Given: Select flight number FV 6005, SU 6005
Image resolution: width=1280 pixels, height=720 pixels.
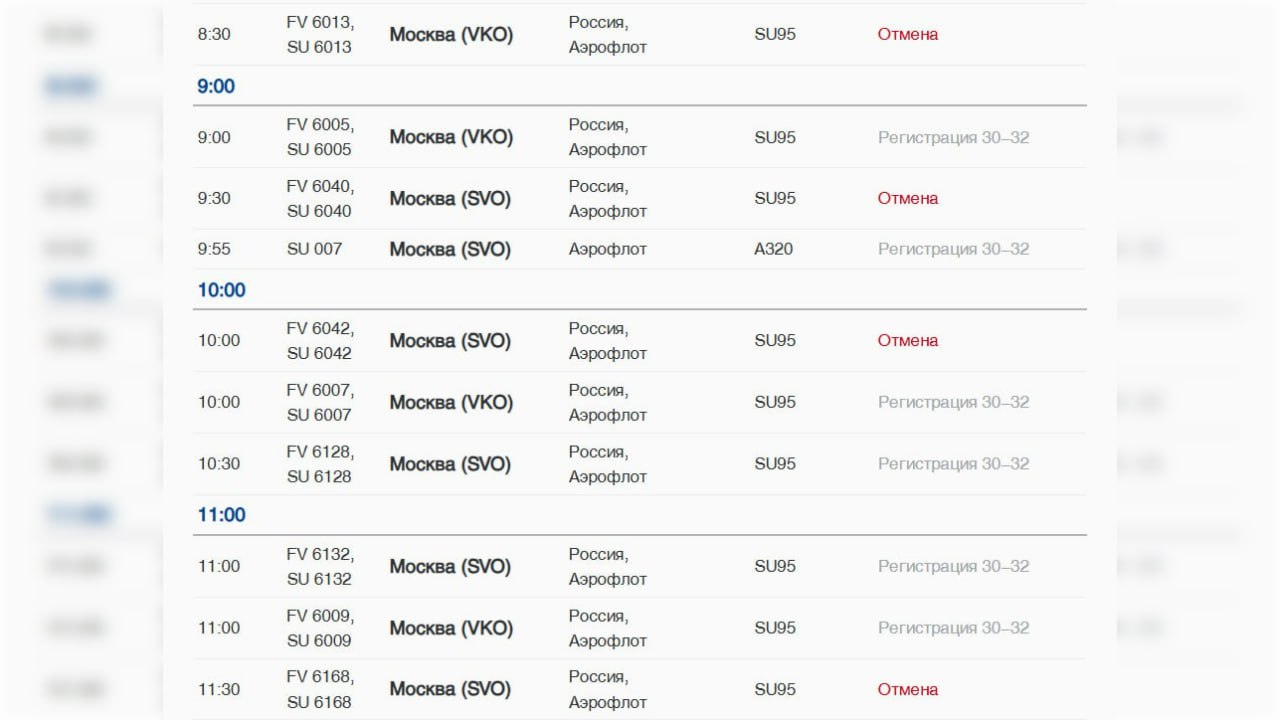Looking at the screenshot, I should click(320, 137).
